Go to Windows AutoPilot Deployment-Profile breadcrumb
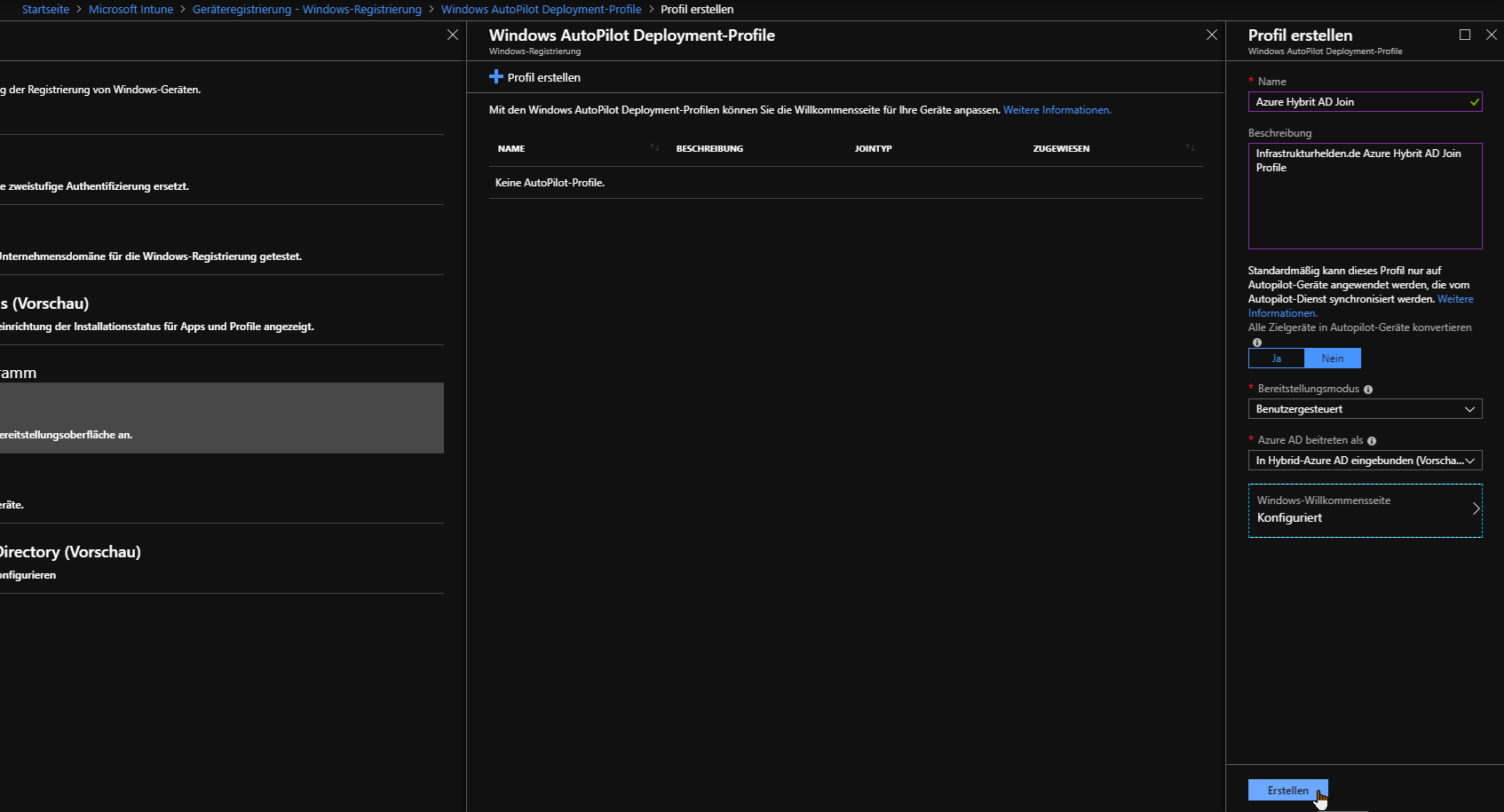Screen dimensions: 1504x812 coord(542,10)
